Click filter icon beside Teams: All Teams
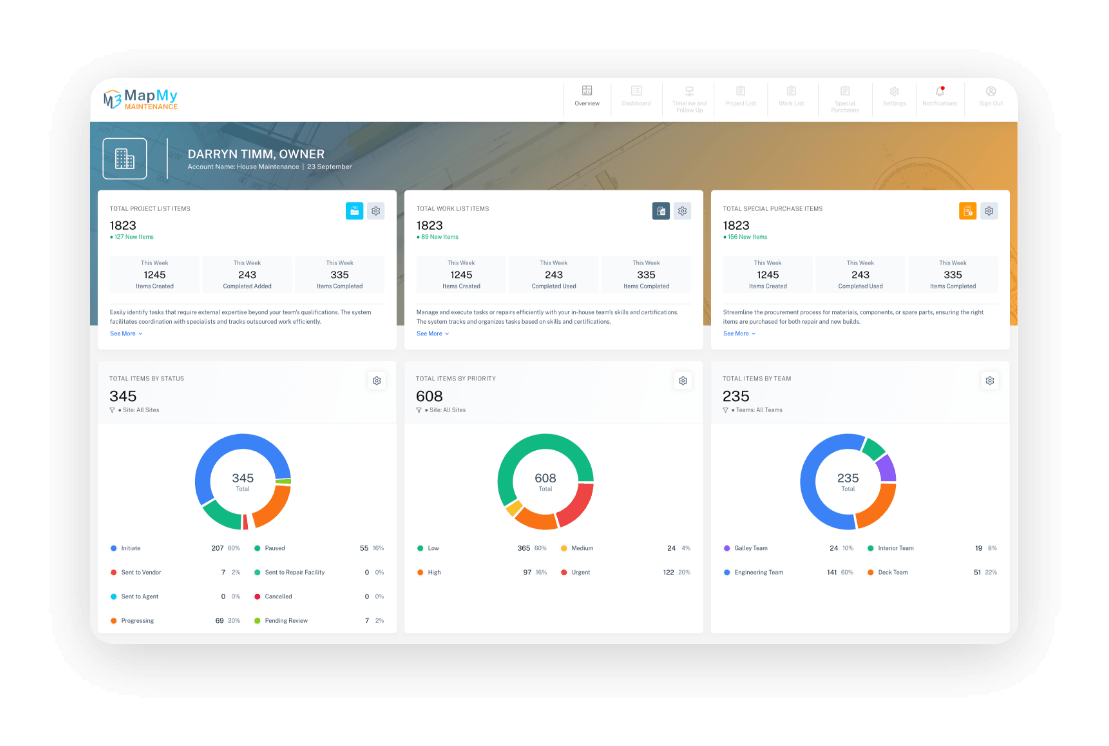The height and width of the screenshot is (746, 1109). [726, 410]
